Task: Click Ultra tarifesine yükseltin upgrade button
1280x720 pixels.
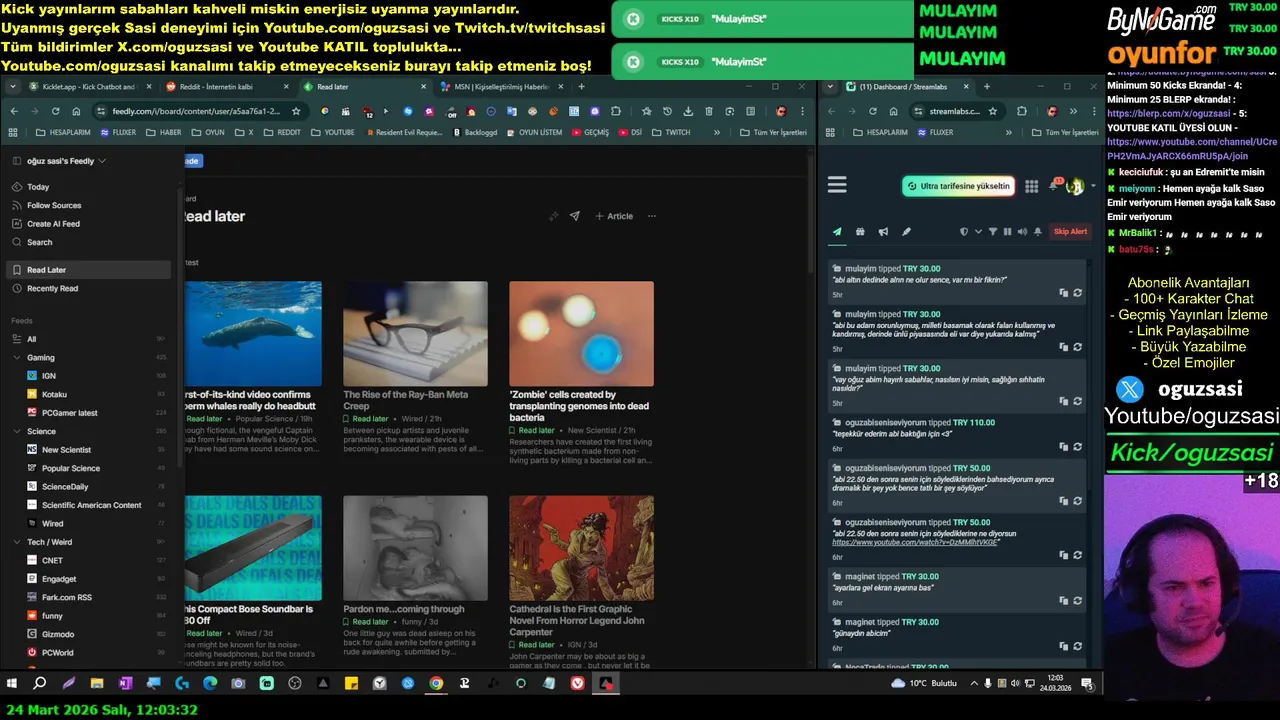Action: [958, 186]
